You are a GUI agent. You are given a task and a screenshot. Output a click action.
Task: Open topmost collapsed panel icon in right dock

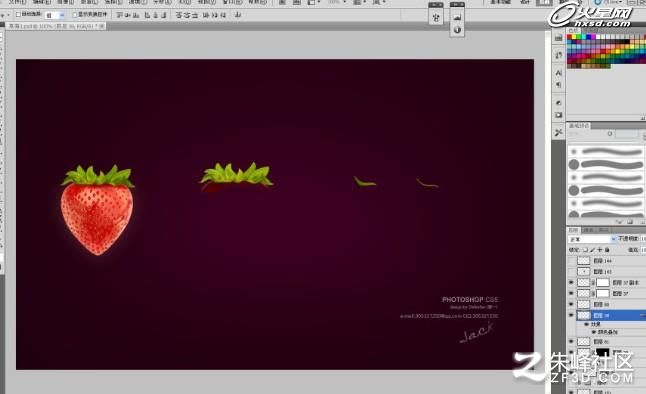pos(558,38)
